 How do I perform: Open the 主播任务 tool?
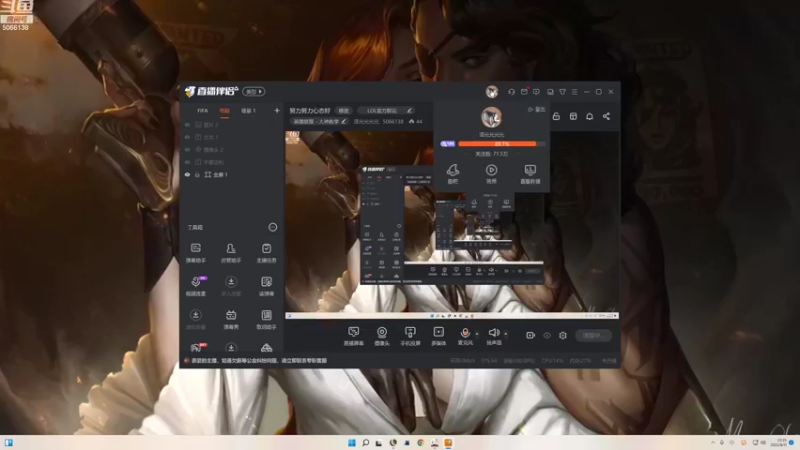266,253
